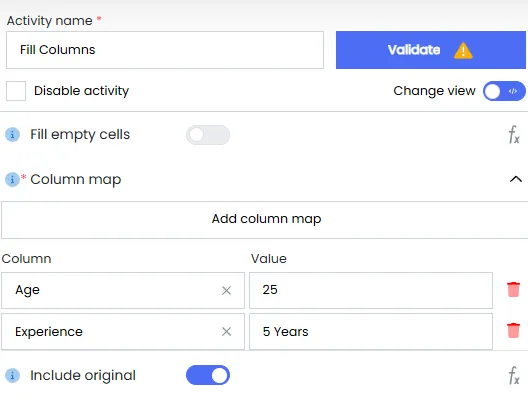The image size is (528, 413).
Task: Delete the Age column map row
Action: click(513, 290)
